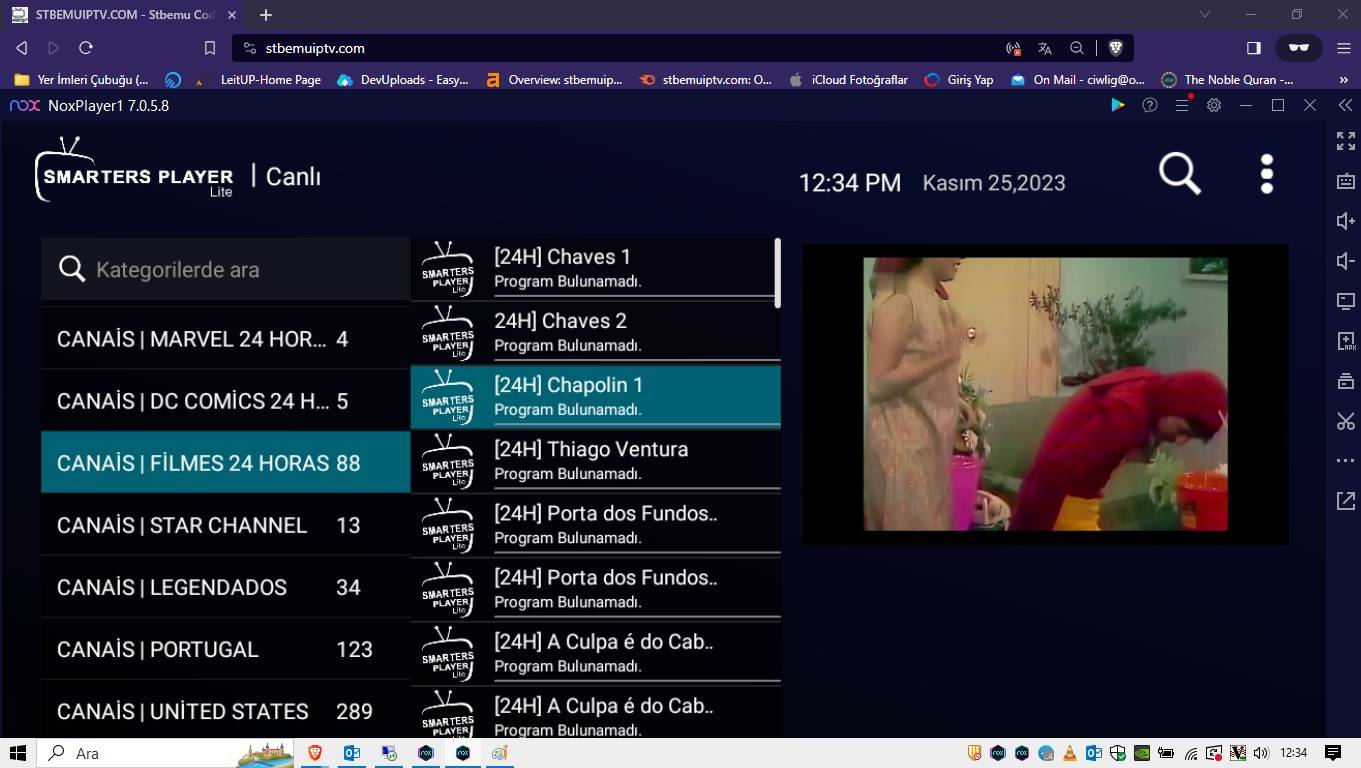This screenshot has height=768, width=1361.
Task: Take a screenshot with the scissors icon
Action: pyautogui.click(x=1346, y=421)
